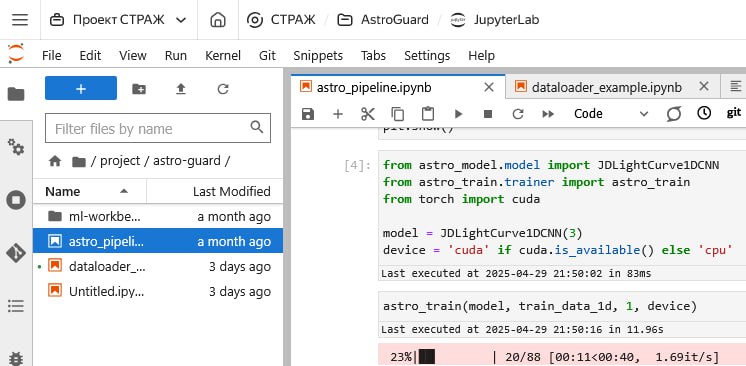Go to the home page icon
746x366 pixels.
[x=218, y=20]
